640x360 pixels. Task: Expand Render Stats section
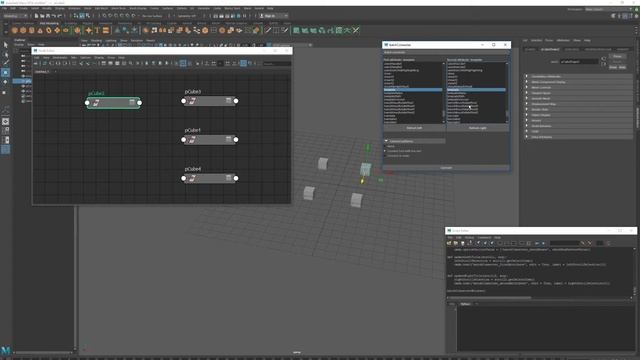578,109
